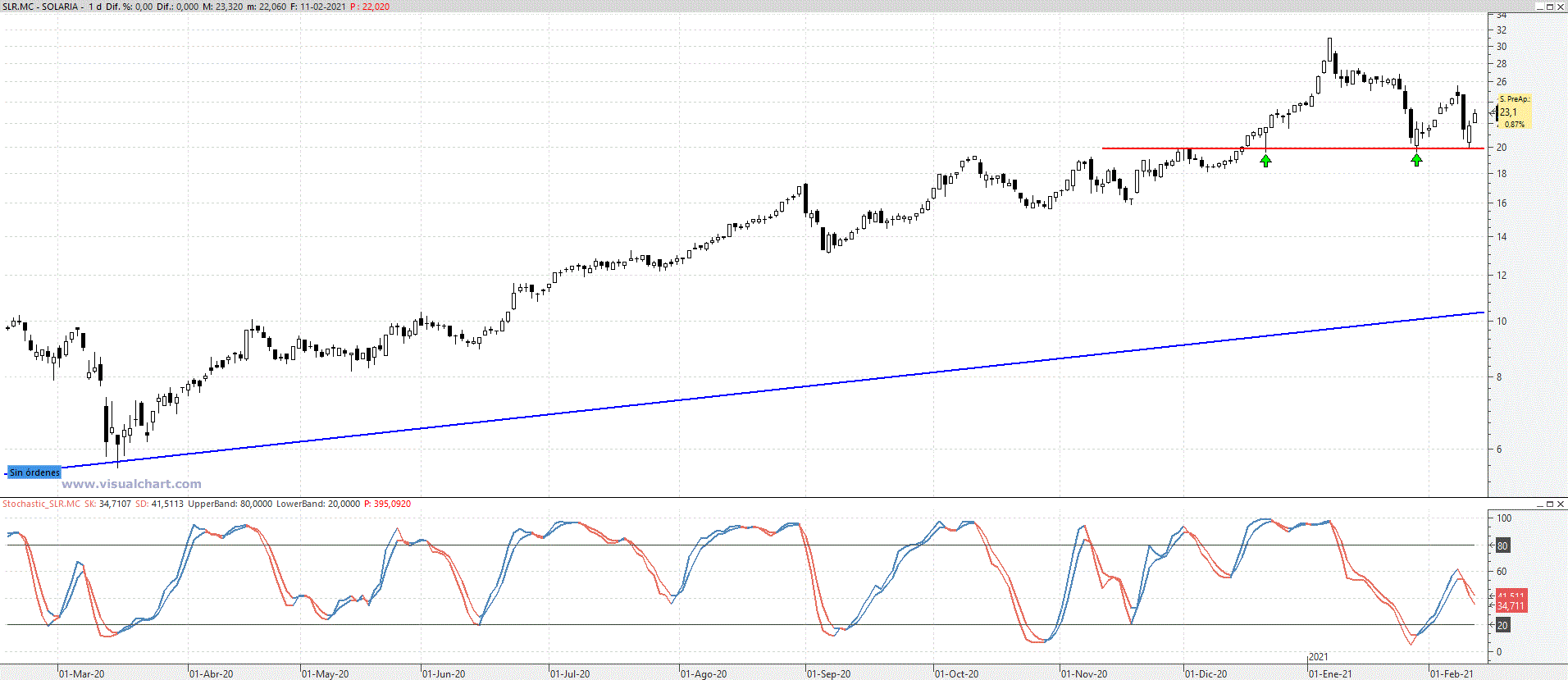Click the 'Sin órdenes' blue label
This screenshot has width=1568, height=680.
34,472
